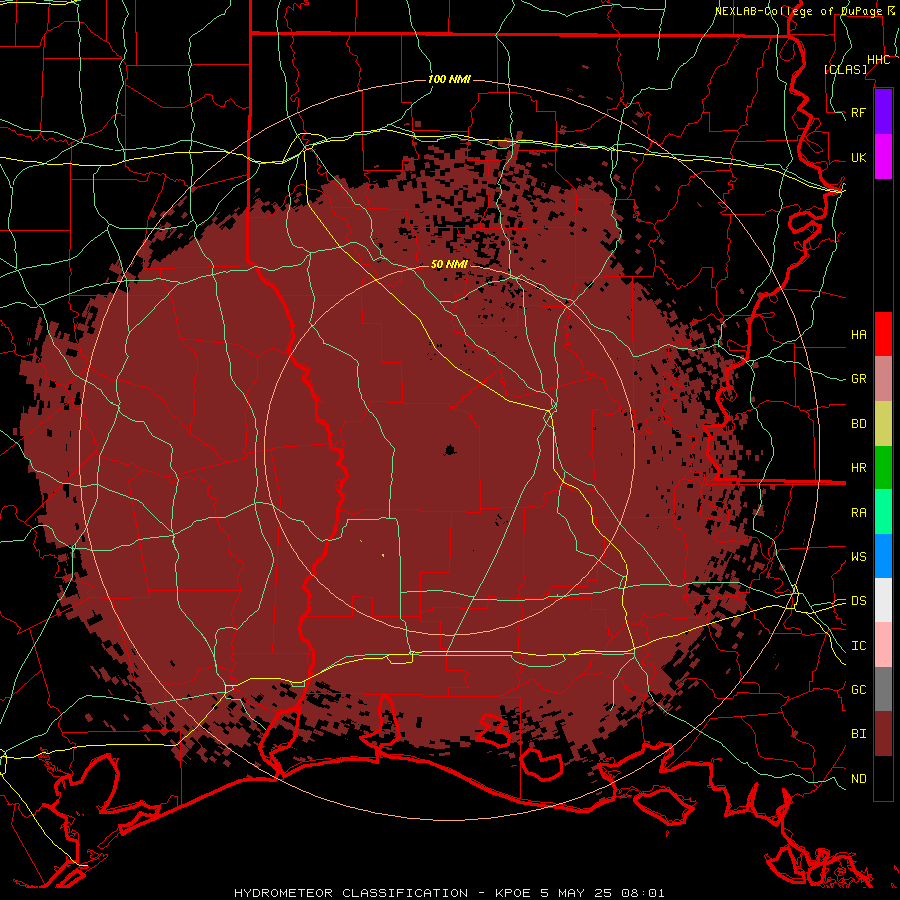Screen dimensions: 900x900
Task: Select the GC gray legend swatch
Action: point(883,689)
